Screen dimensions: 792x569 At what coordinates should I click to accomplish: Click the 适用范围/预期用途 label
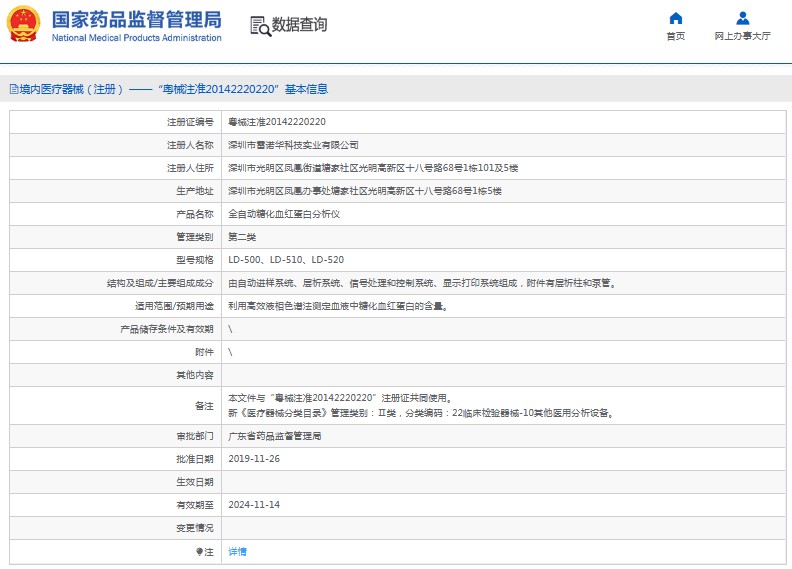(174, 306)
